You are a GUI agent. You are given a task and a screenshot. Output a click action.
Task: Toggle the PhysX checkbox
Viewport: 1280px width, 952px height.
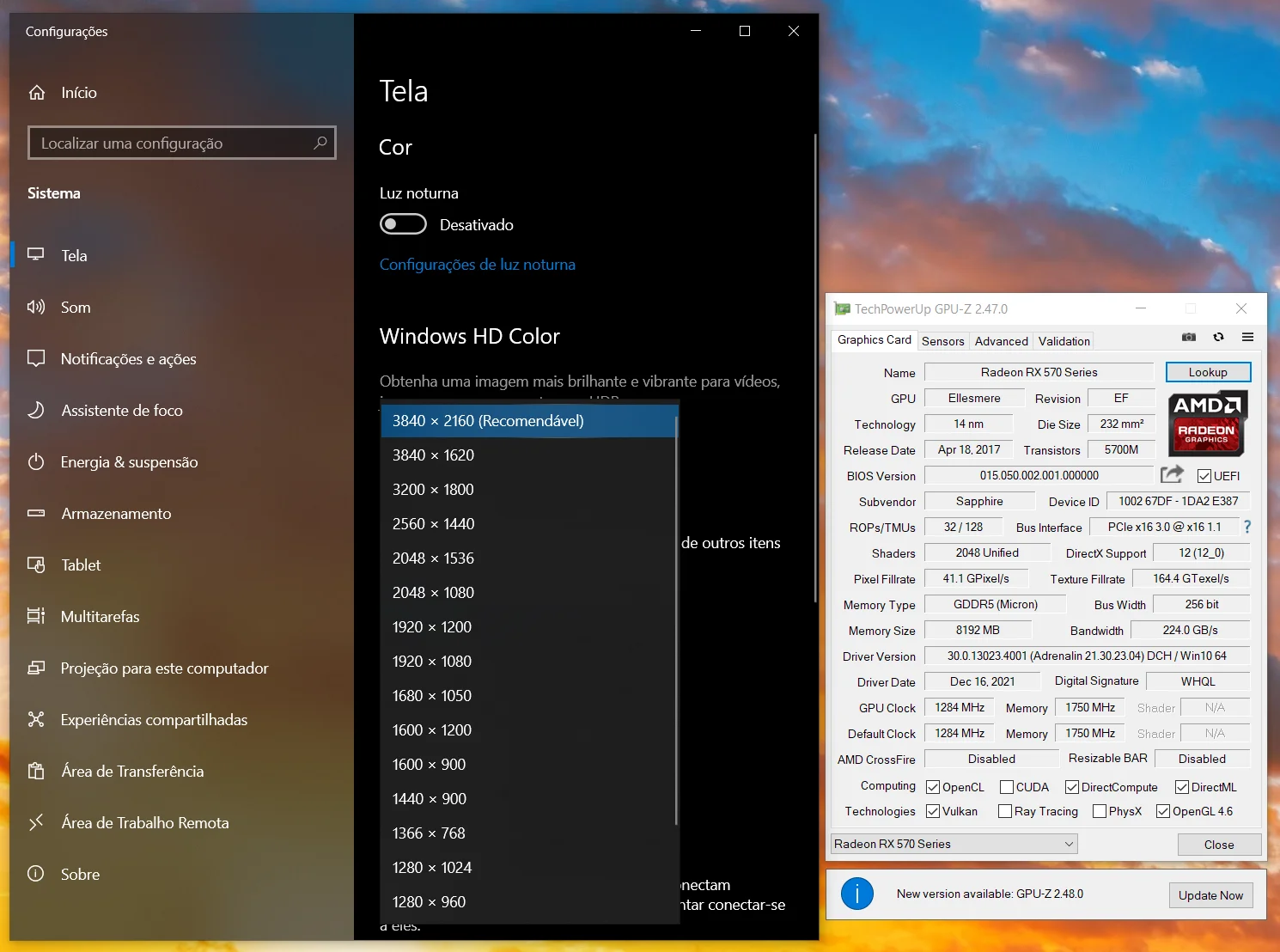coord(1100,811)
